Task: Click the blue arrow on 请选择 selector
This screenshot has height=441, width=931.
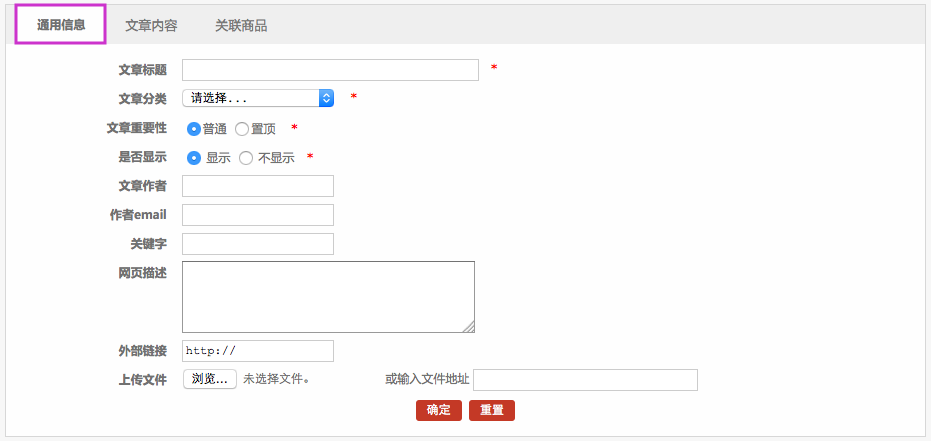Action: click(x=326, y=98)
